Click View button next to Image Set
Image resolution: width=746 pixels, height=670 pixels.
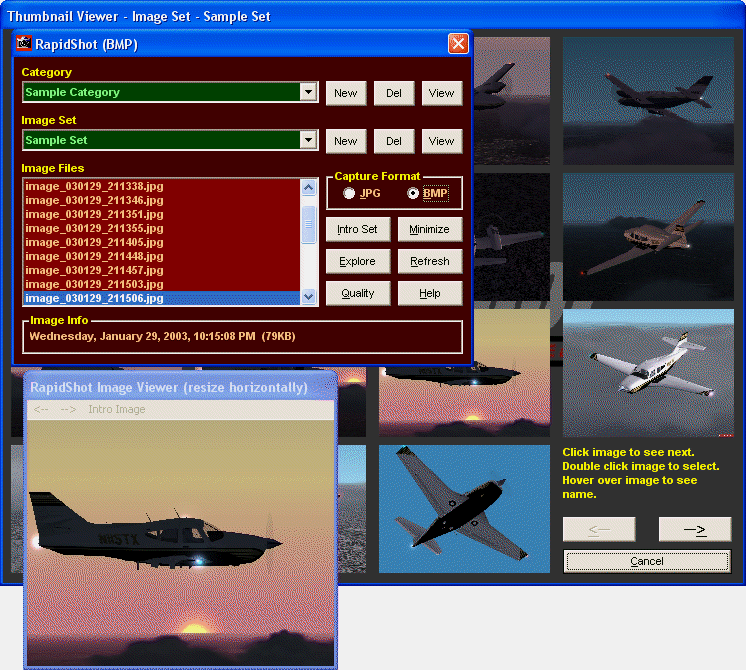441,141
